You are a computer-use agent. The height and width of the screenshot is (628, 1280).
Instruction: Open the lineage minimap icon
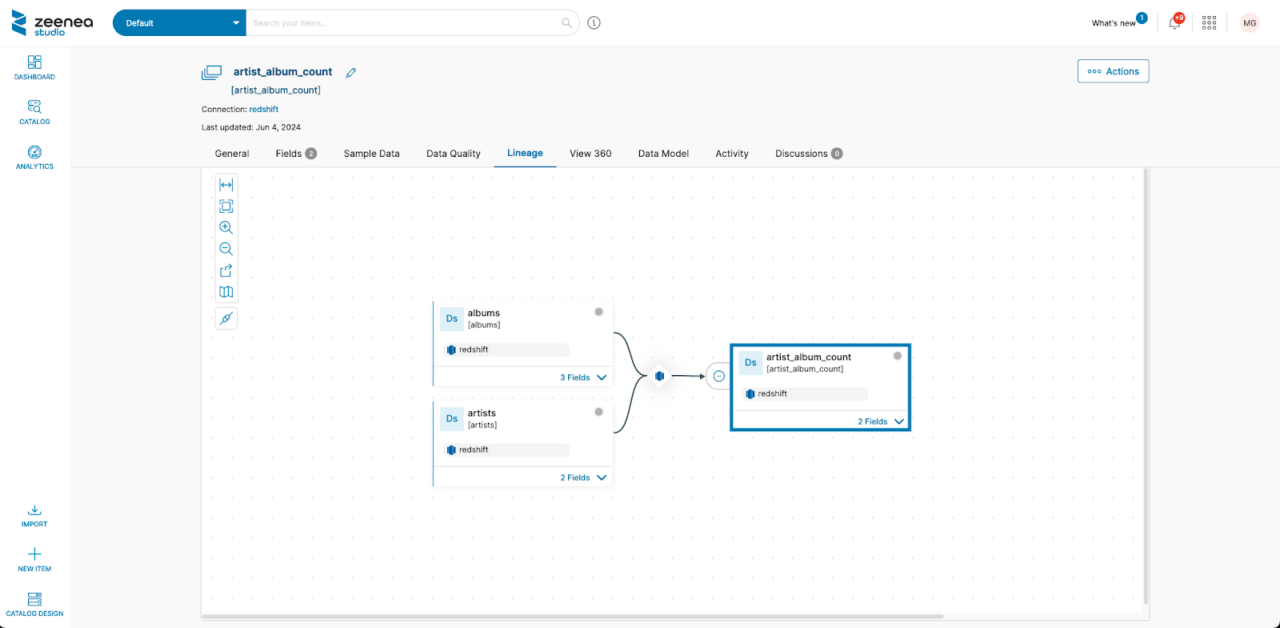226,291
